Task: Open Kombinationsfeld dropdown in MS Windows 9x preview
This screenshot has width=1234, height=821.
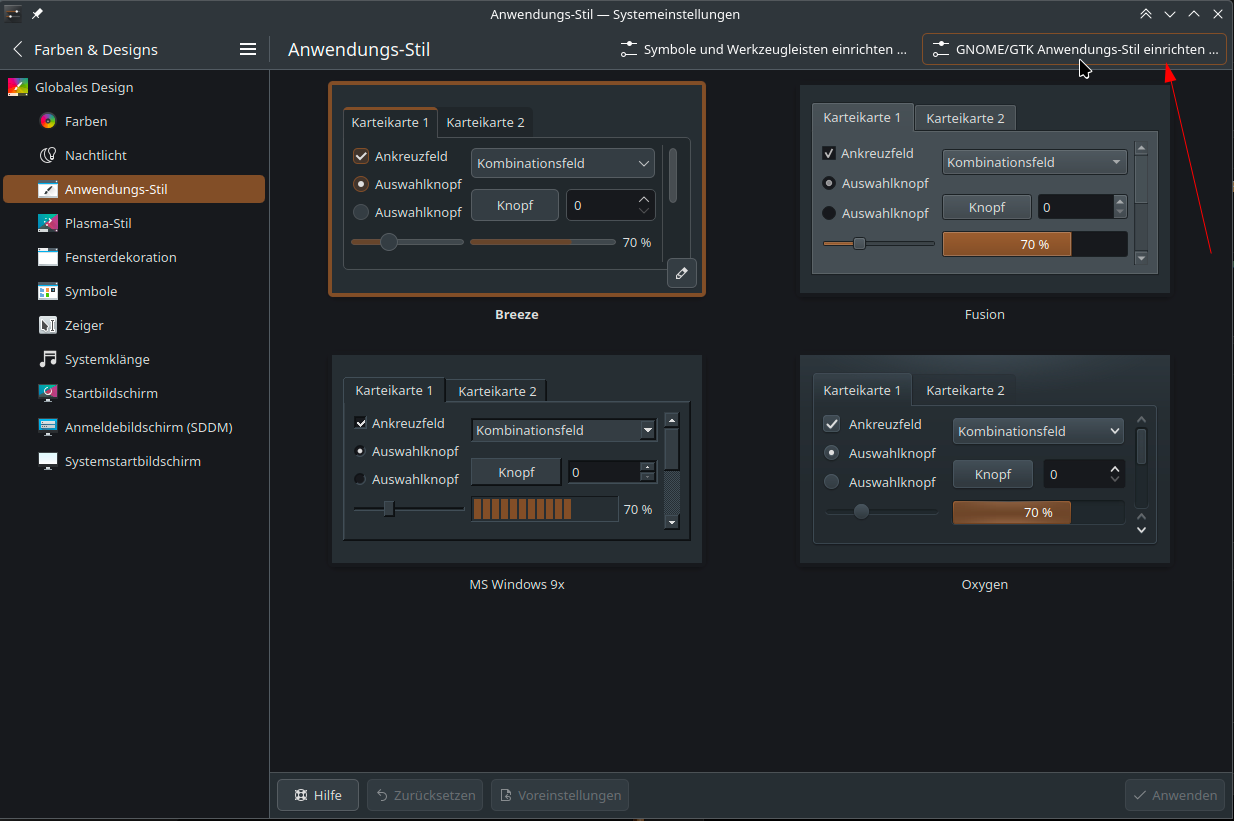Action: [564, 430]
